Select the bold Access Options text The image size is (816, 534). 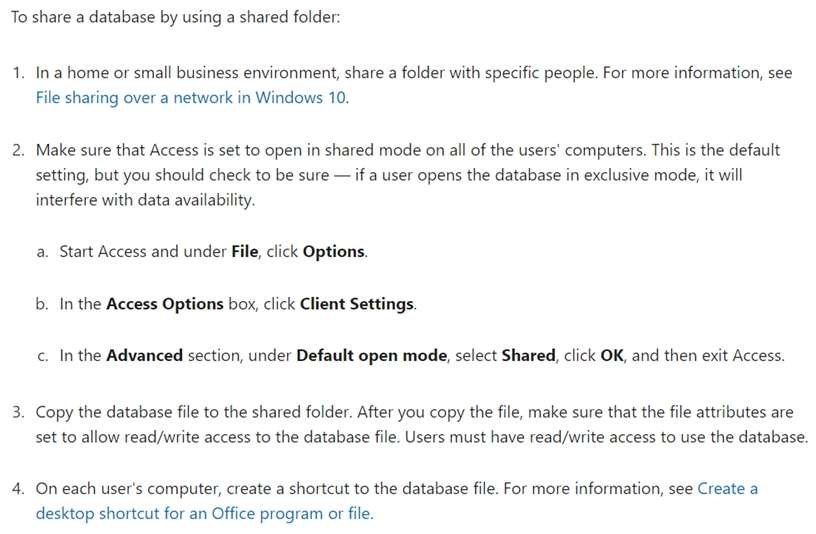pyautogui.click(x=164, y=303)
